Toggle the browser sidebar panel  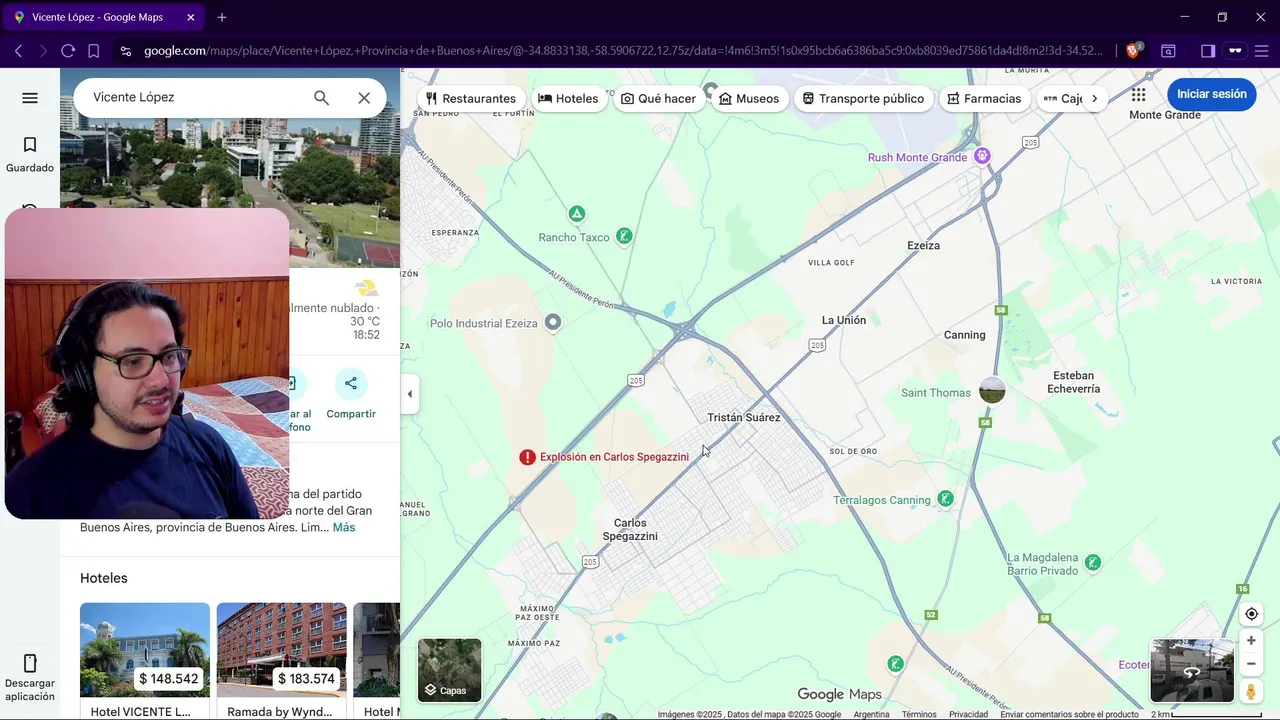point(1208,51)
